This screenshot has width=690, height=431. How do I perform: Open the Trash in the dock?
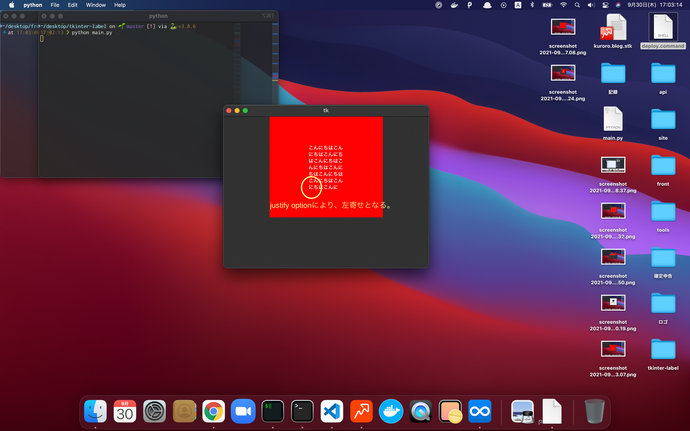point(594,410)
